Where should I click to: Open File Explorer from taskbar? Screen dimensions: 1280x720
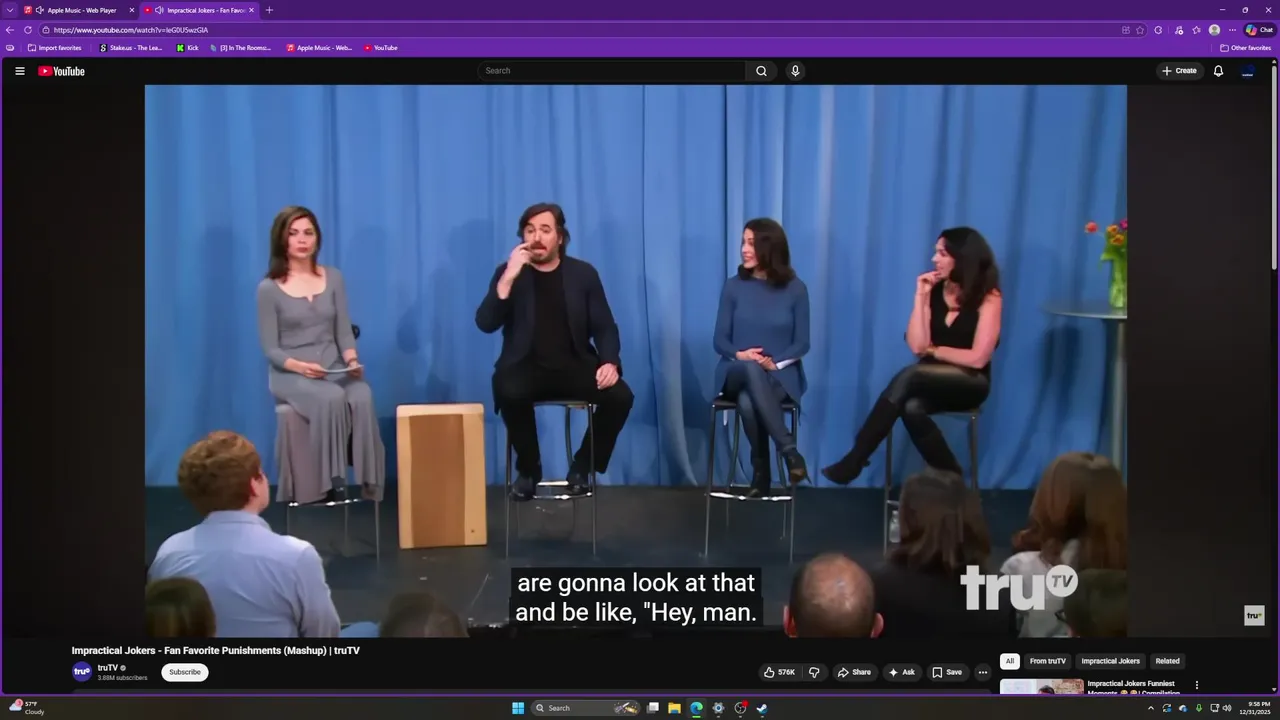click(674, 708)
